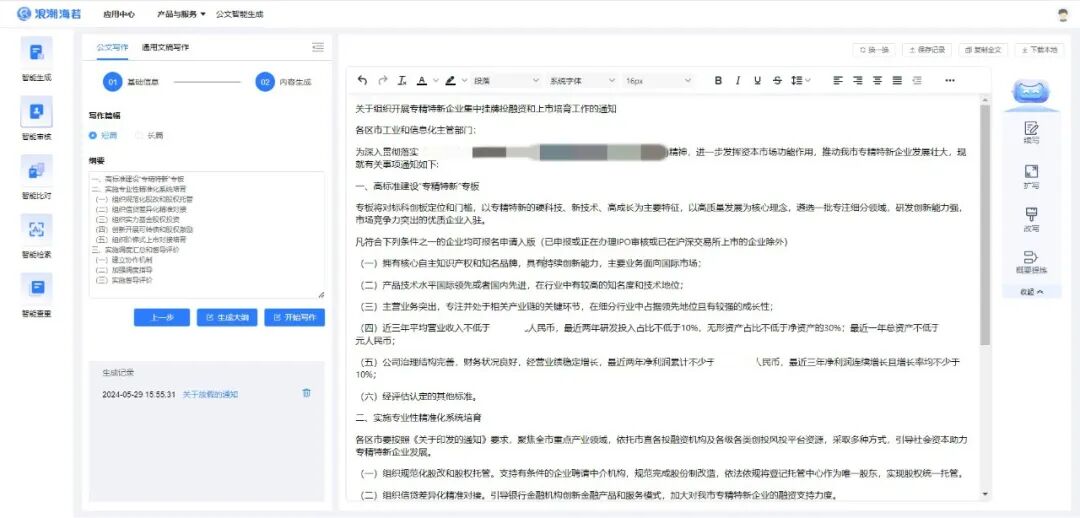Click the heading 二、实施专业性精准化系统培育 in editor
This screenshot has height=518, width=1080.
click(x=419, y=417)
